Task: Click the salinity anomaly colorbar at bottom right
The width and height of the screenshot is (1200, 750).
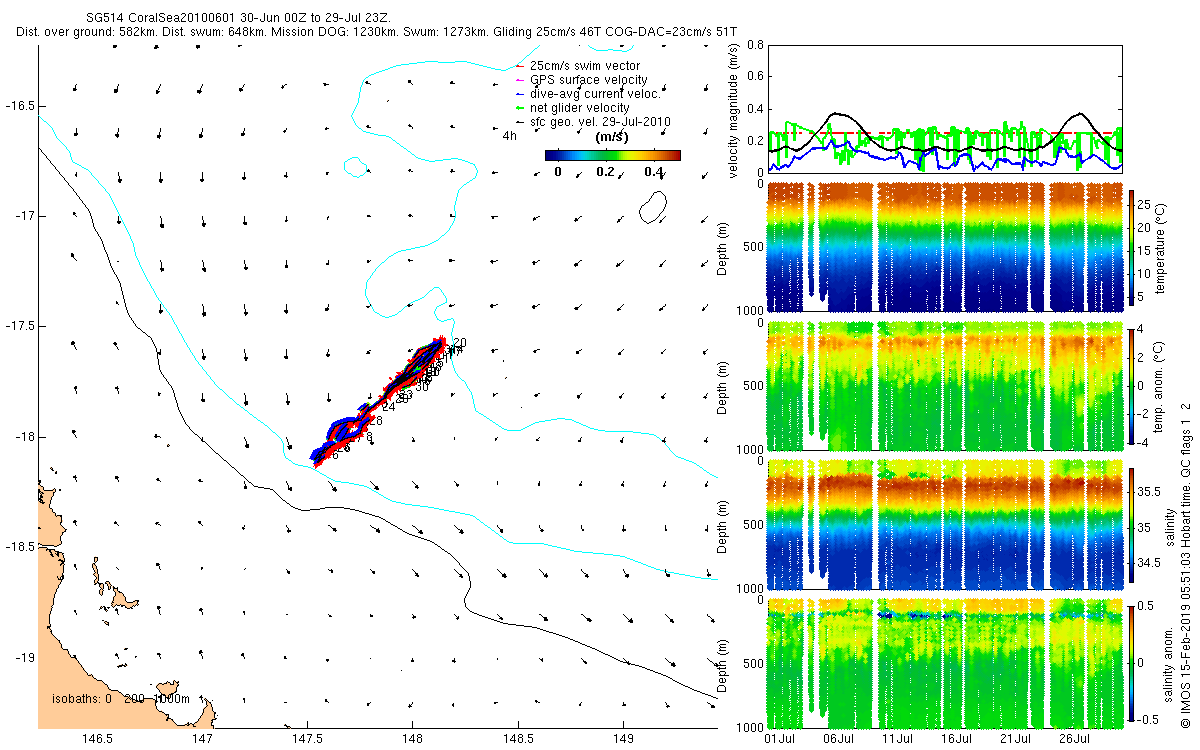Action: [x=1131, y=663]
